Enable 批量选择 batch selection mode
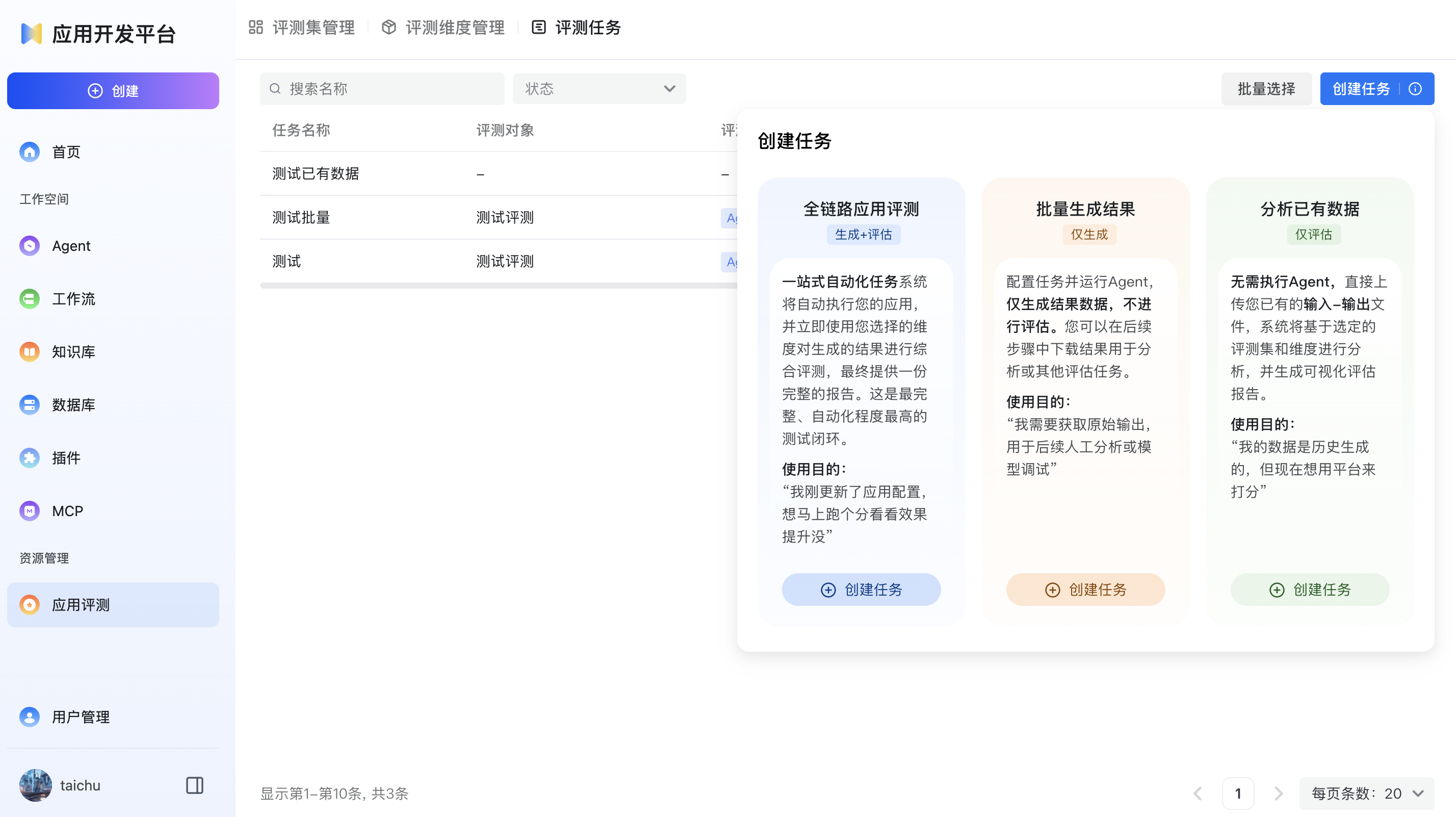The width and height of the screenshot is (1456, 817). [x=1266, y=88]
